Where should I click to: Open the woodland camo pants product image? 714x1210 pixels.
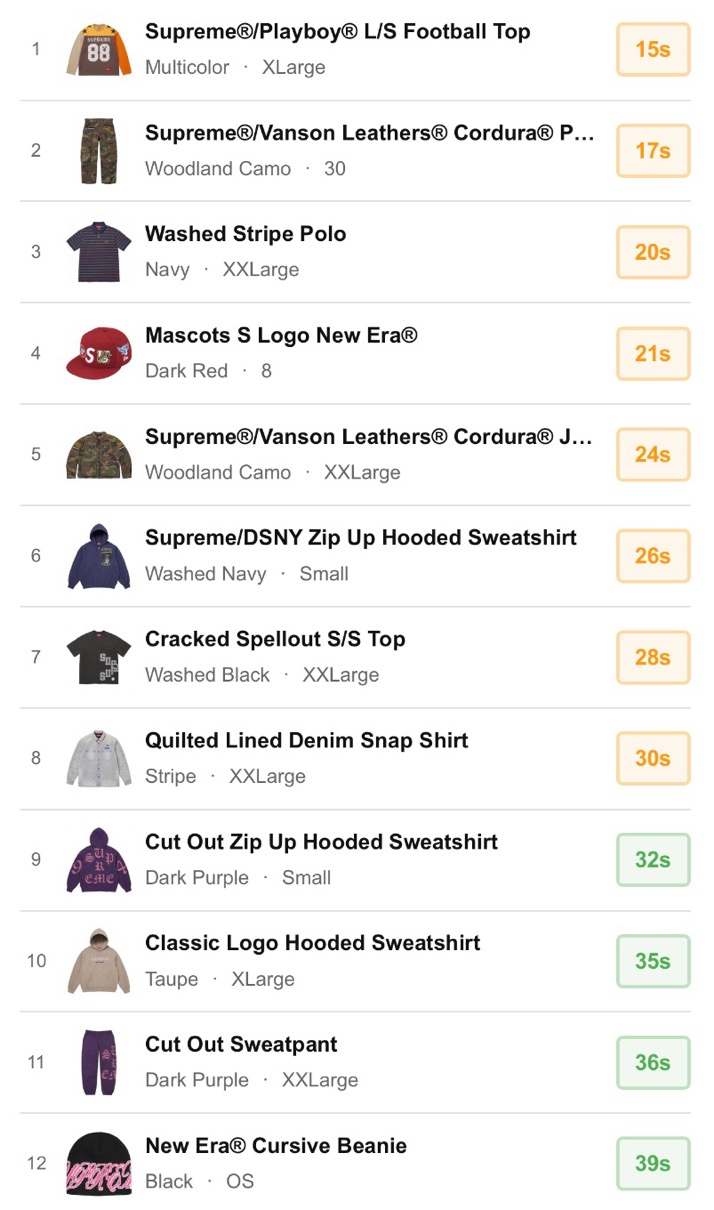[99, 150]
